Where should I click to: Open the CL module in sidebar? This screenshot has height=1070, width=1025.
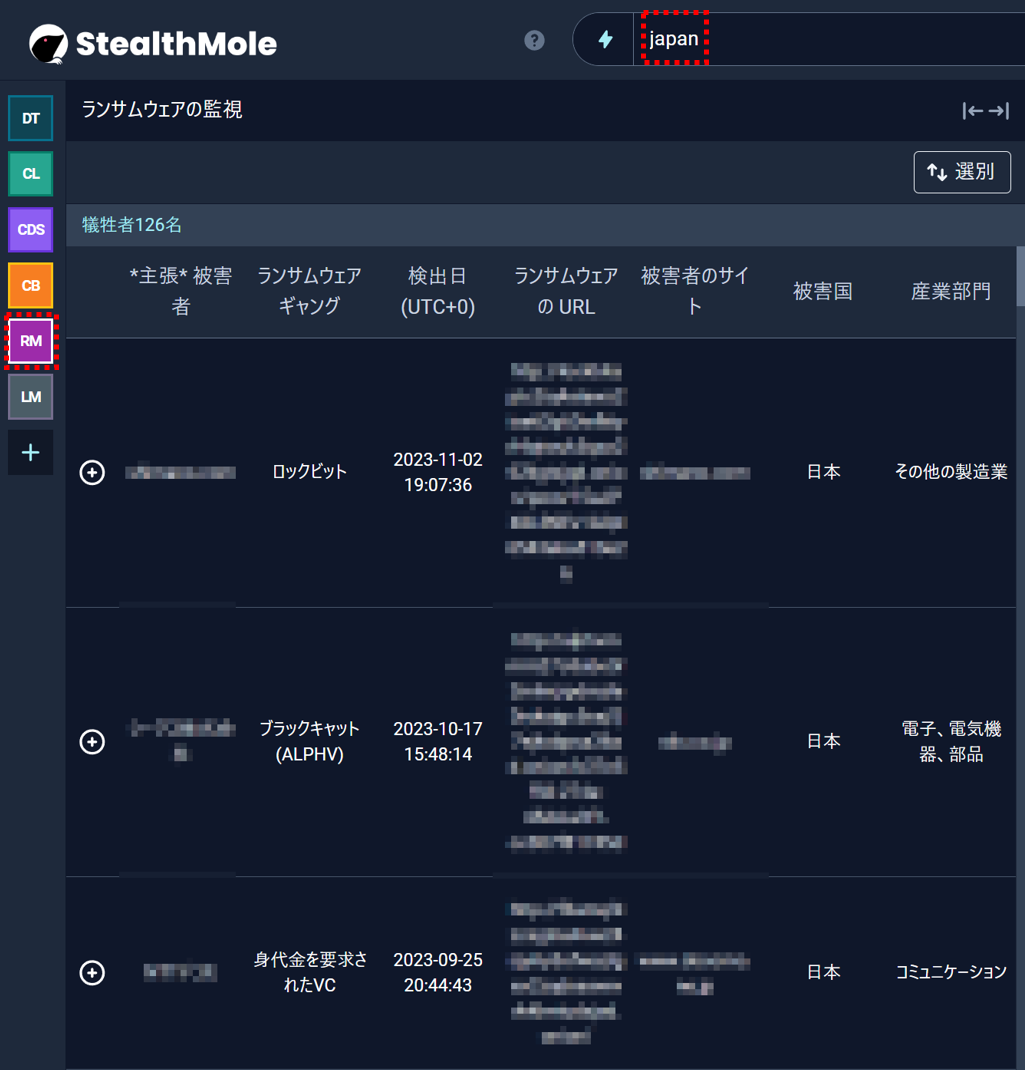(x=31, y=173)
